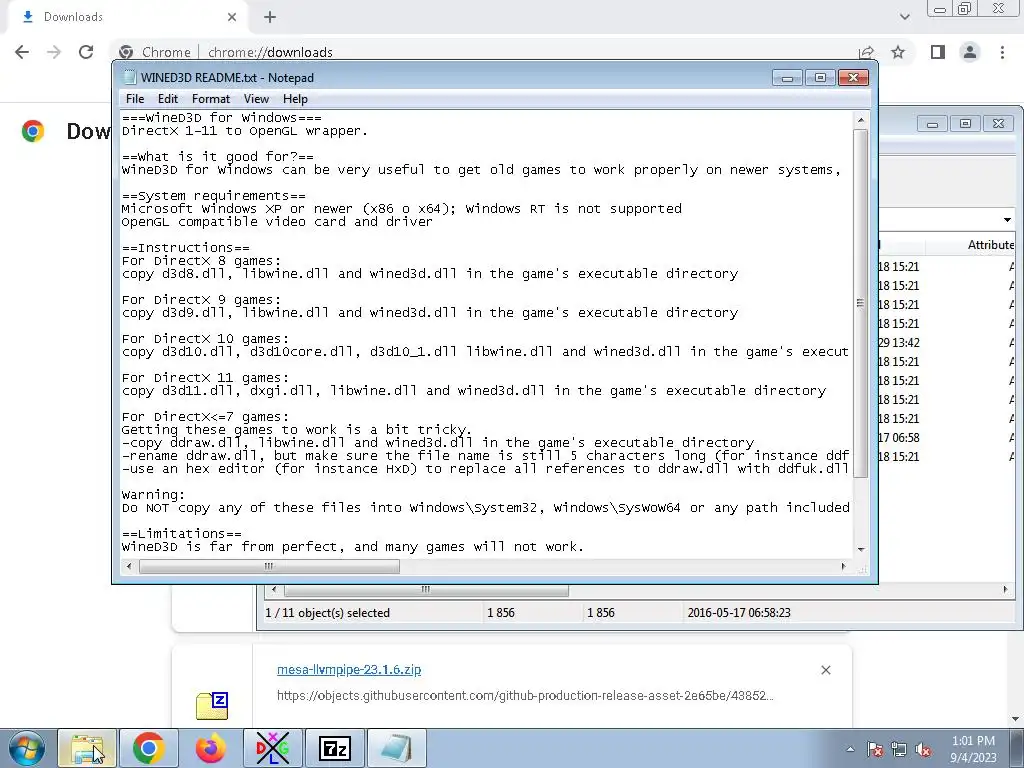The width and height of the screenshot is (1024, 768).
Task: Open the Notepad Format menu
Action: click(x=211, y=99)
